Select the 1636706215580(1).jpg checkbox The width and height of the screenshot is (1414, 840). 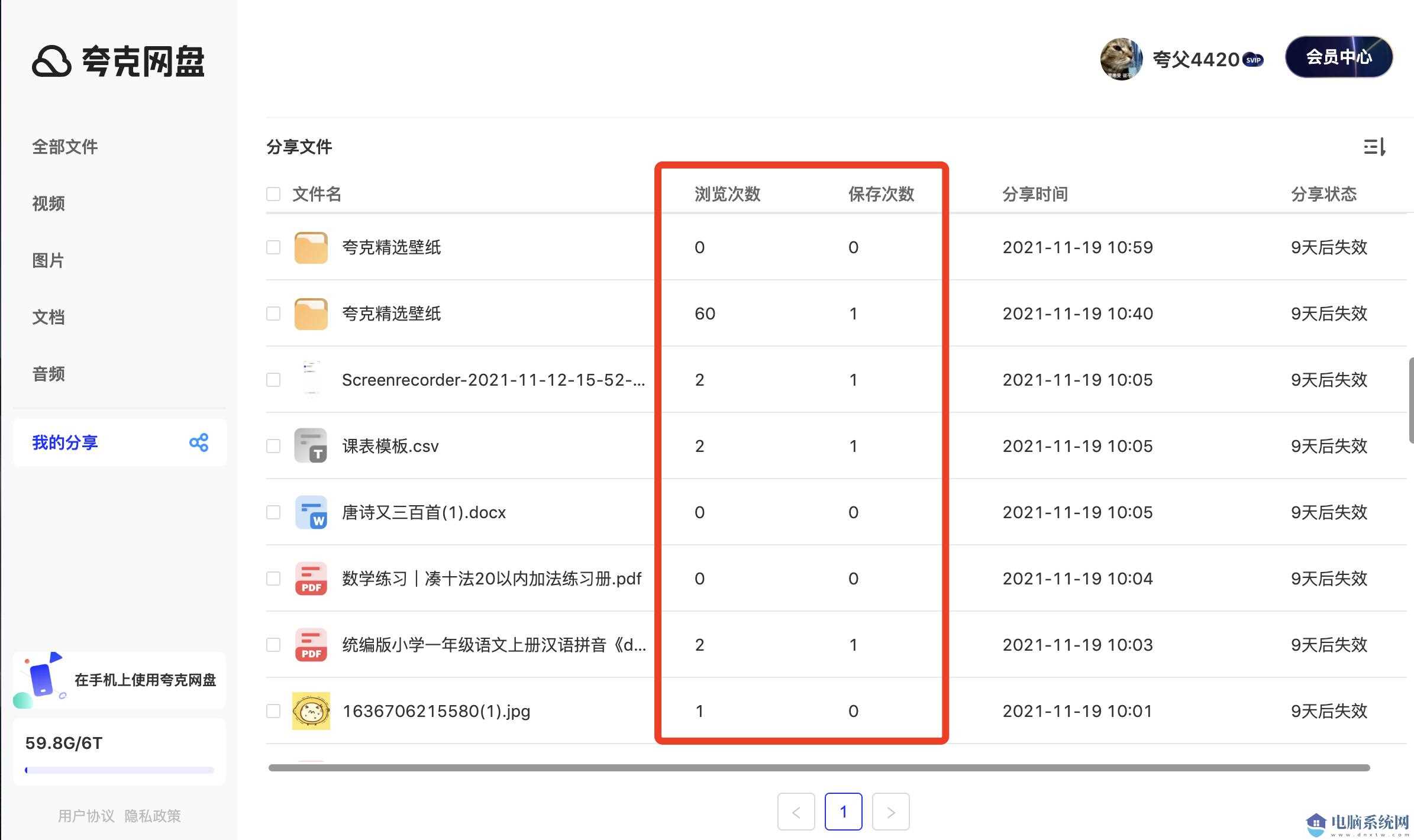pyautogui.click(x=273, y=711)
